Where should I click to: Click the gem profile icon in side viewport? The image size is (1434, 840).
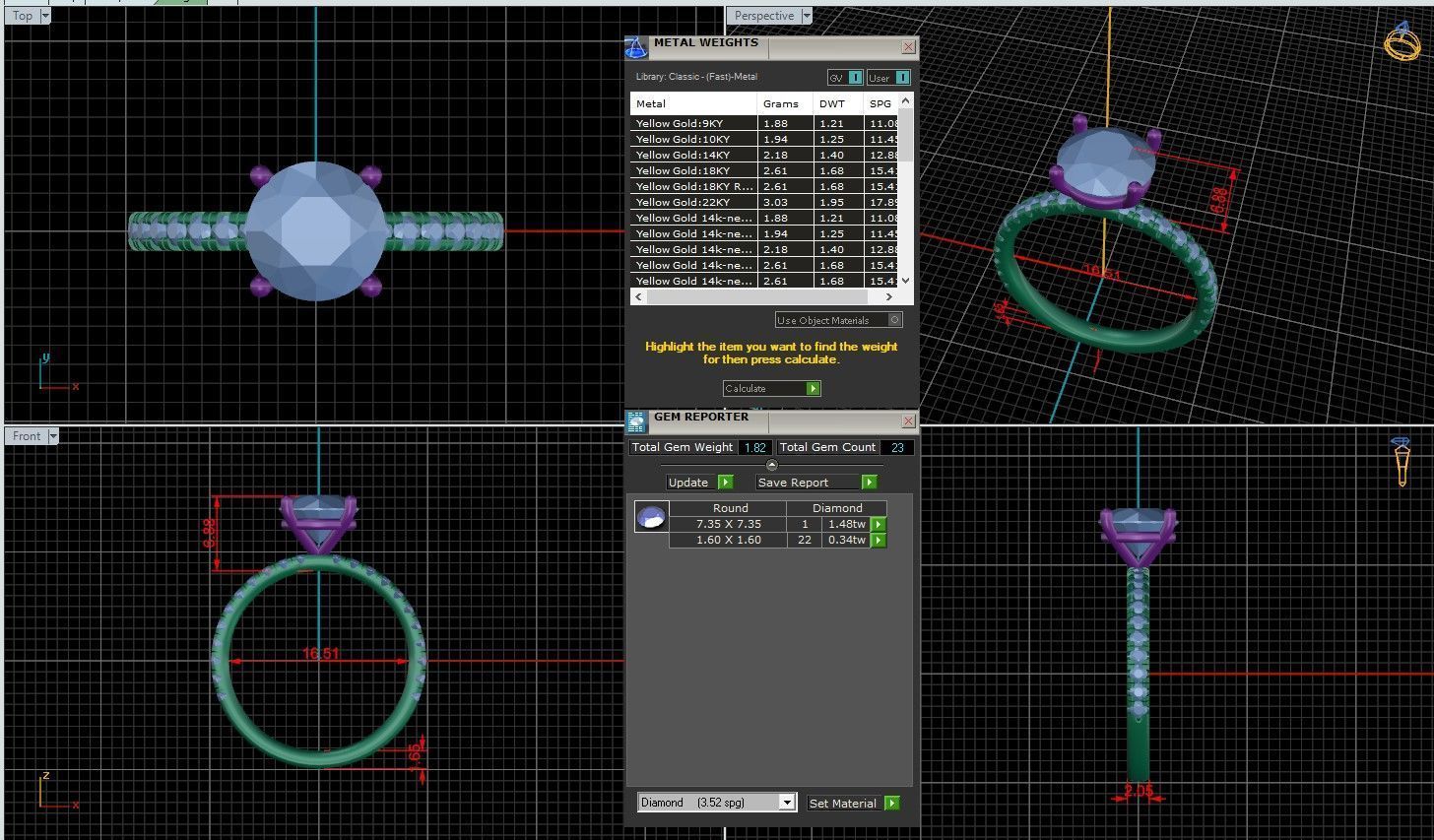(x=1402, y=462)
